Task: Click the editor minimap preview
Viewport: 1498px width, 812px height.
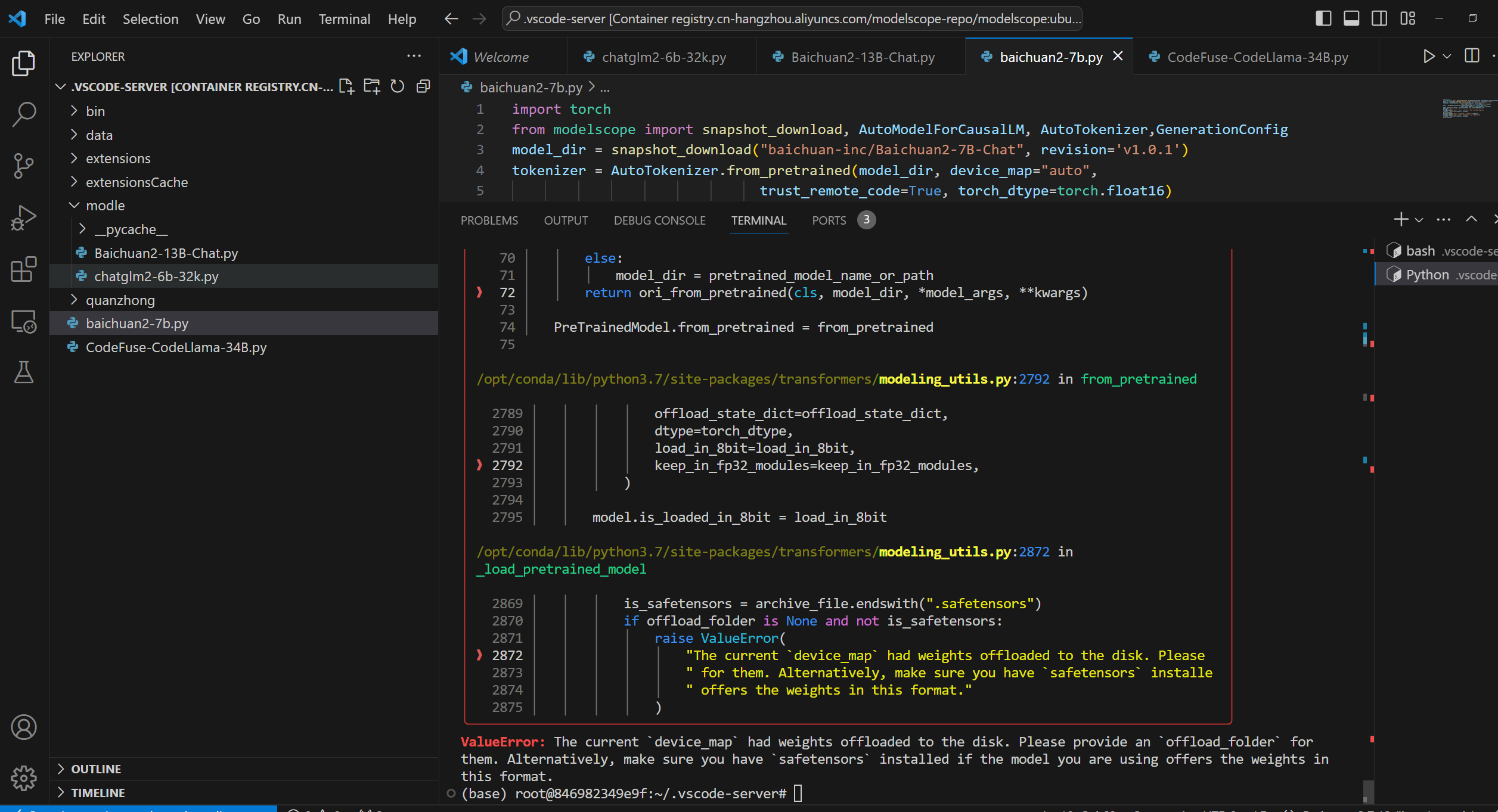Action: coord(1469,108)
